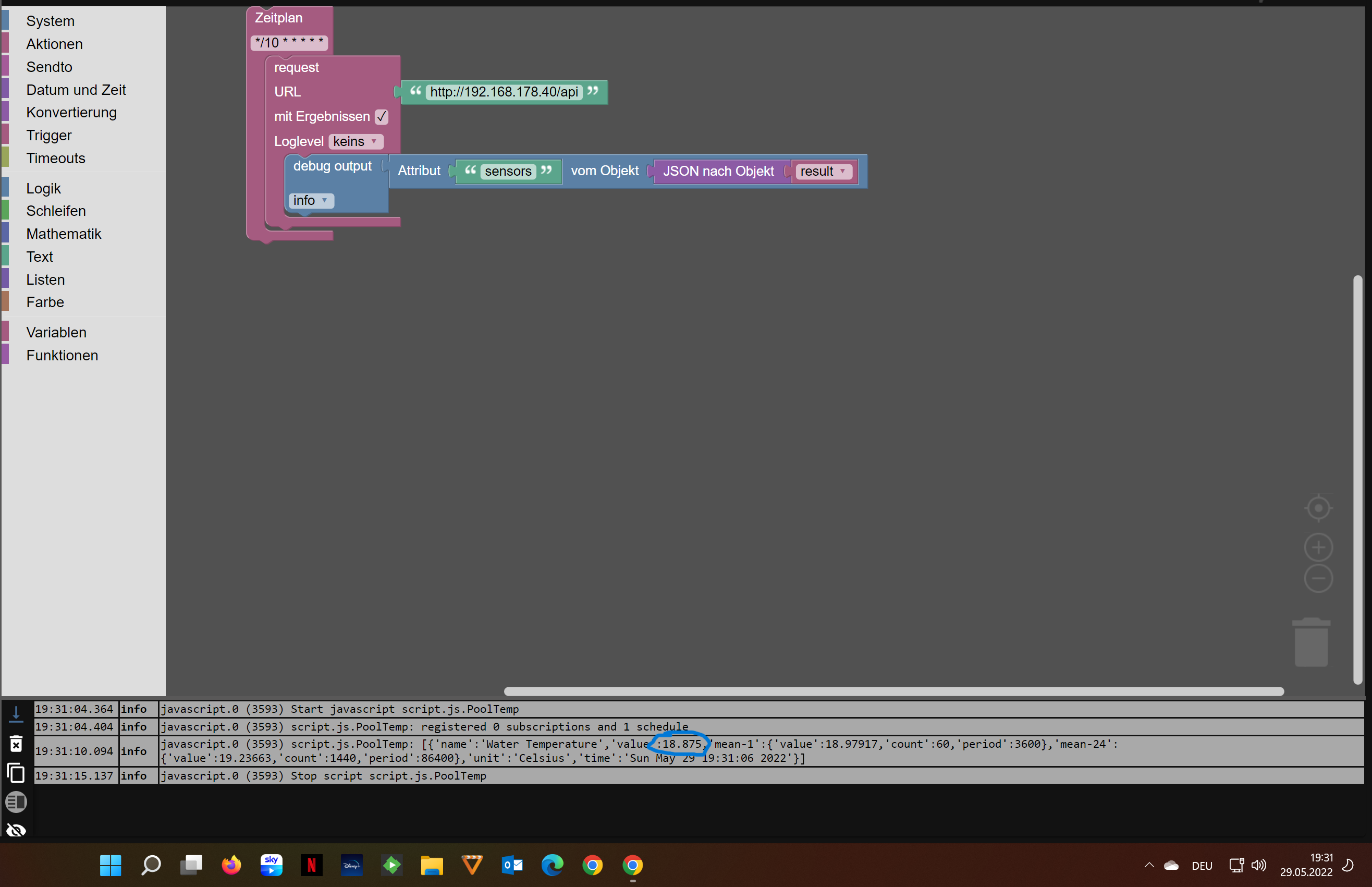Open Firefox from the taskbar
Viewport: 1372px width, 887px height.
pos(231,865)
